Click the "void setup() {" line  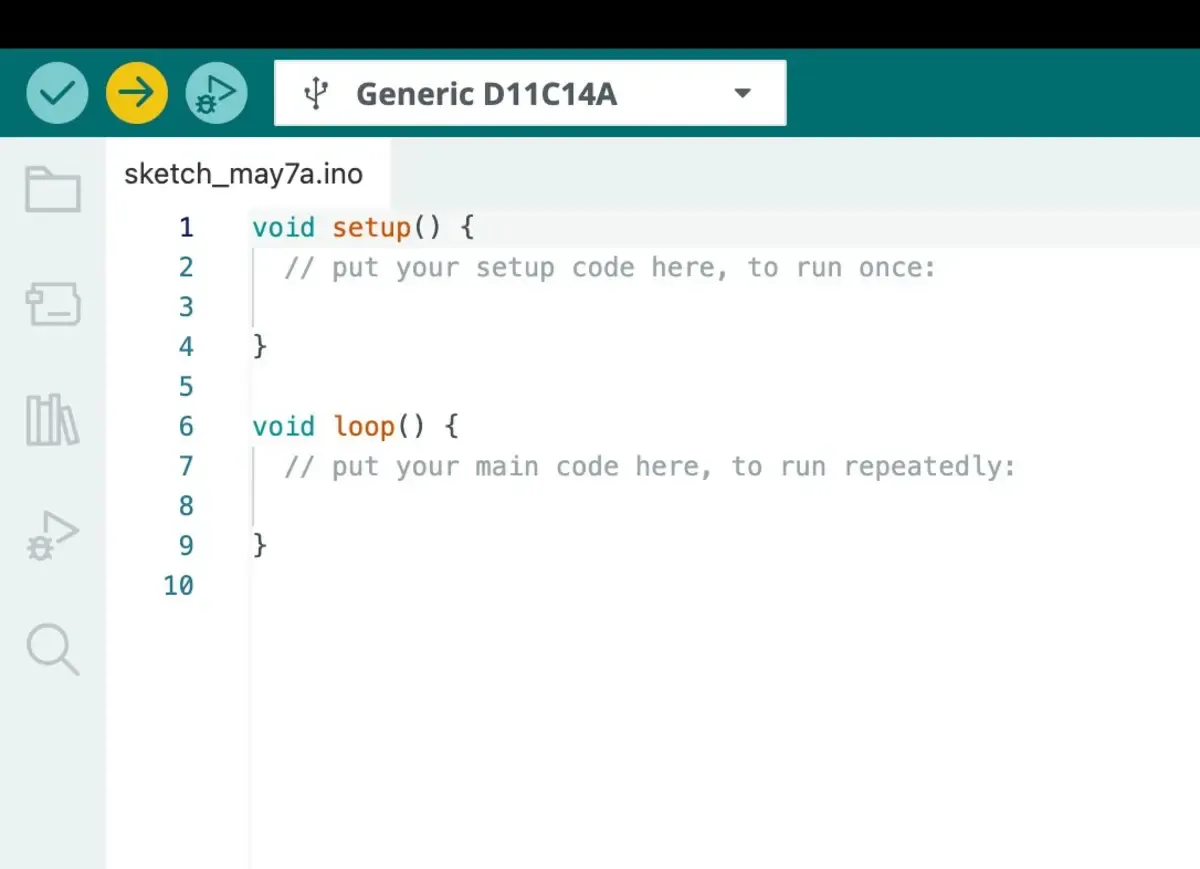tap(363, 228)
